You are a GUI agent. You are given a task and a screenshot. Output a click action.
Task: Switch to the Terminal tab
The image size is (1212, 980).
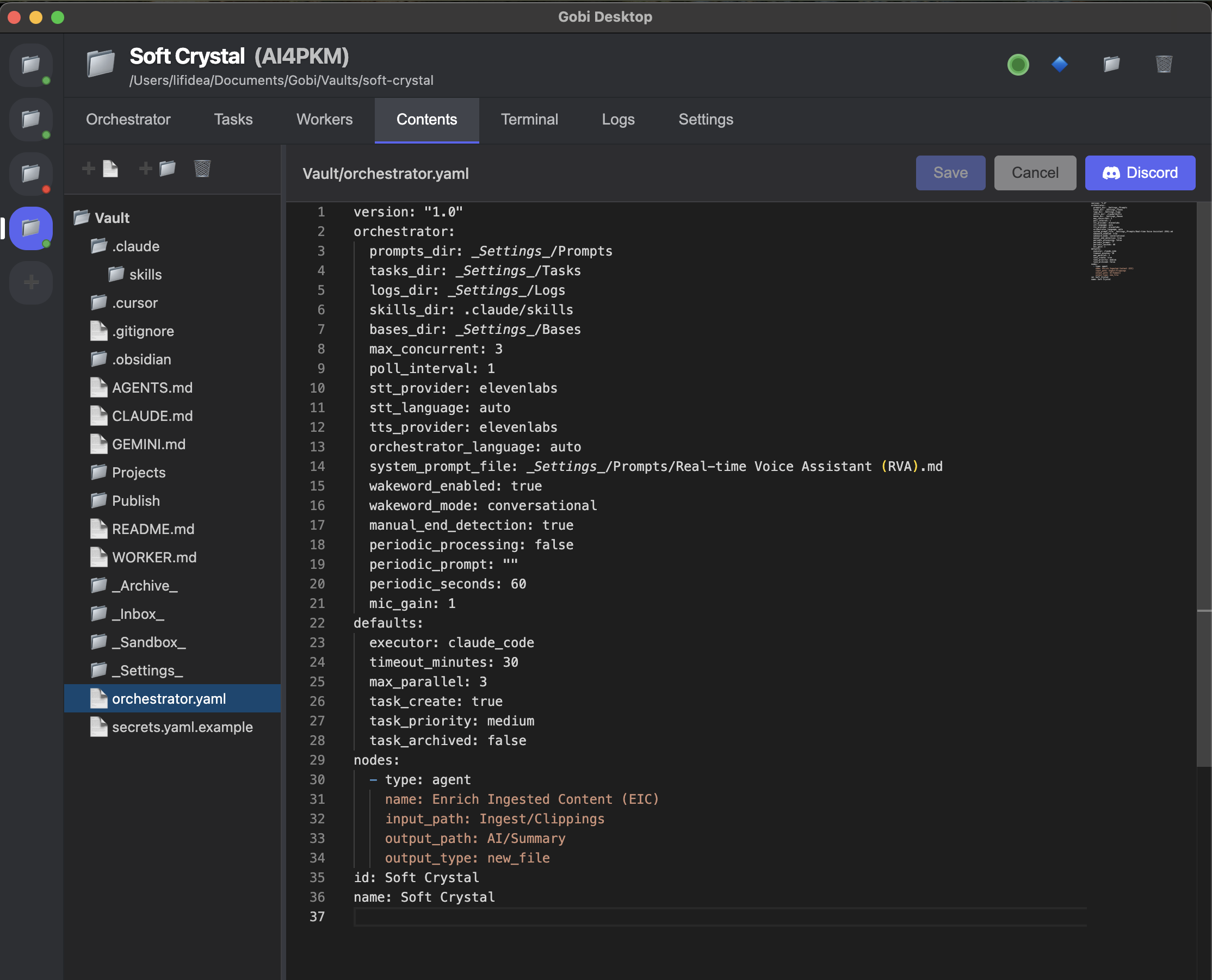pos(529,120)
